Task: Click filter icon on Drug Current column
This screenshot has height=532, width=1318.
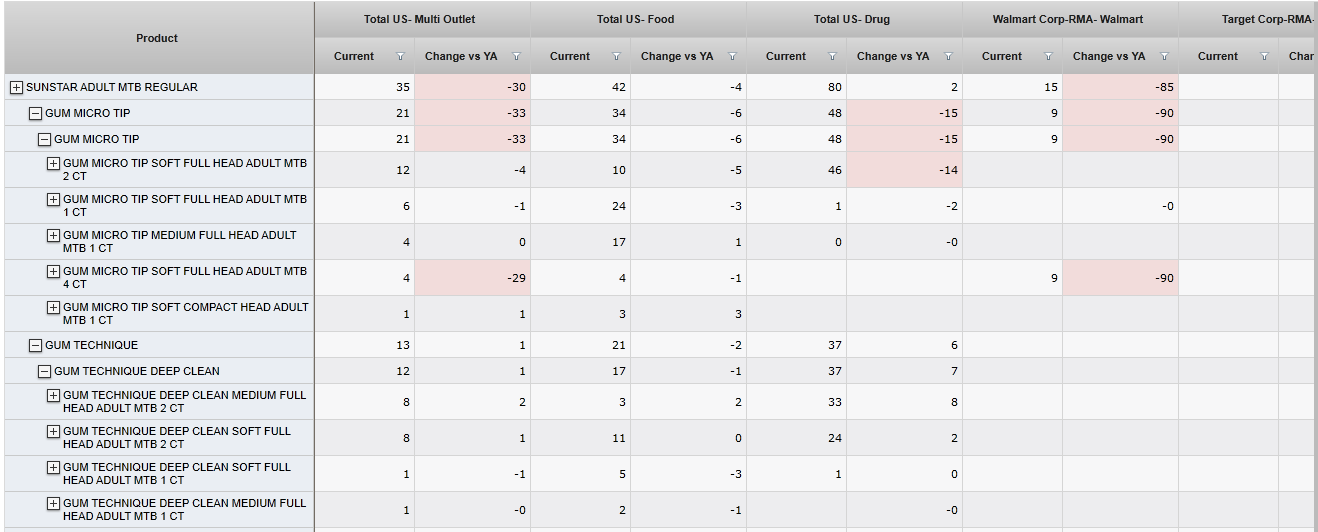Action: (832, 57)
